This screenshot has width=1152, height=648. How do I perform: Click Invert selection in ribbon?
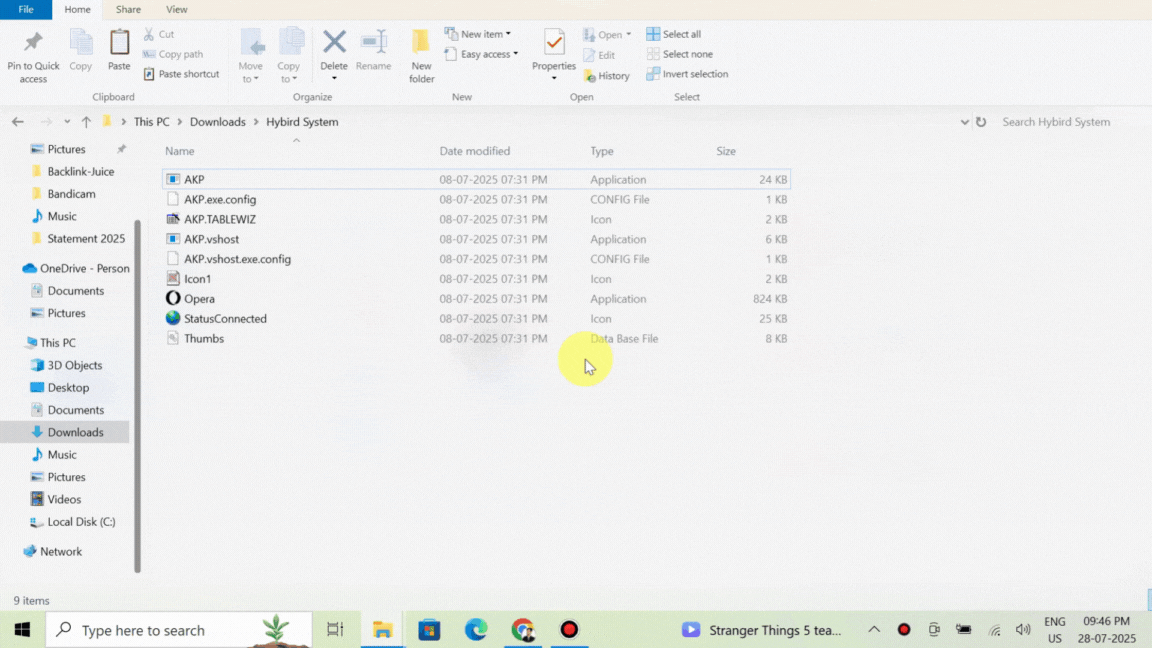(687, 74)
